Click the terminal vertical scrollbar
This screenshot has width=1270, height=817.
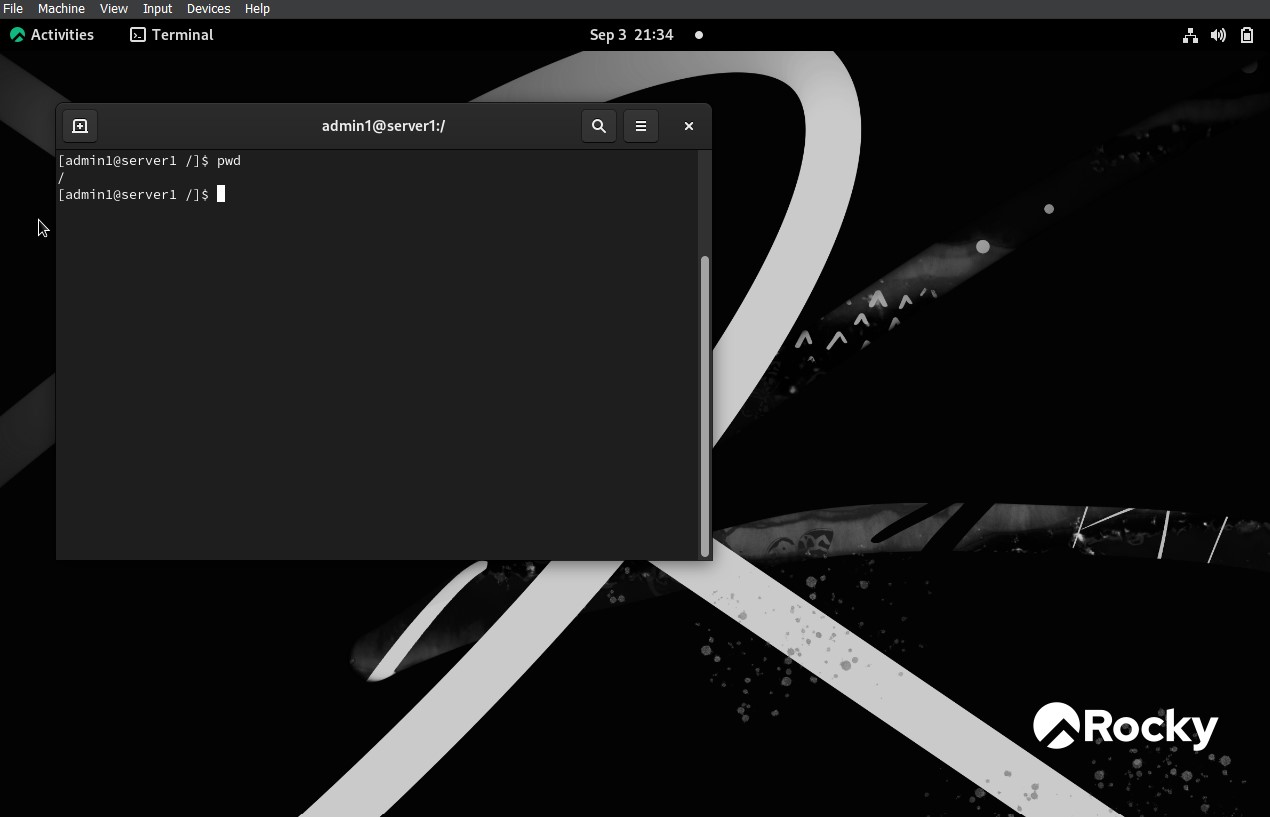pos(705,406)
